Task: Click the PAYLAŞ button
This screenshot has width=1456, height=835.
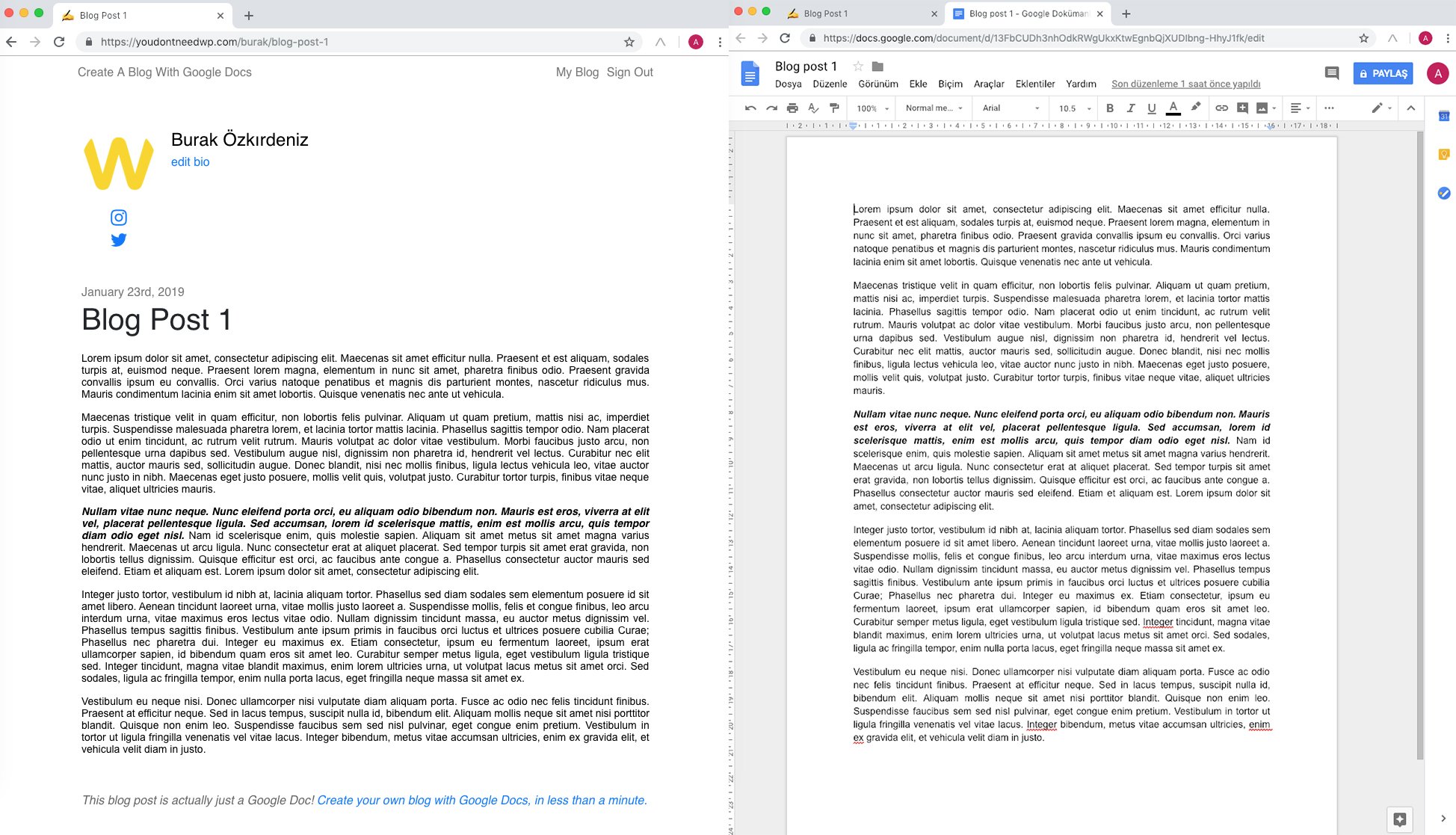Action: 1382,73
